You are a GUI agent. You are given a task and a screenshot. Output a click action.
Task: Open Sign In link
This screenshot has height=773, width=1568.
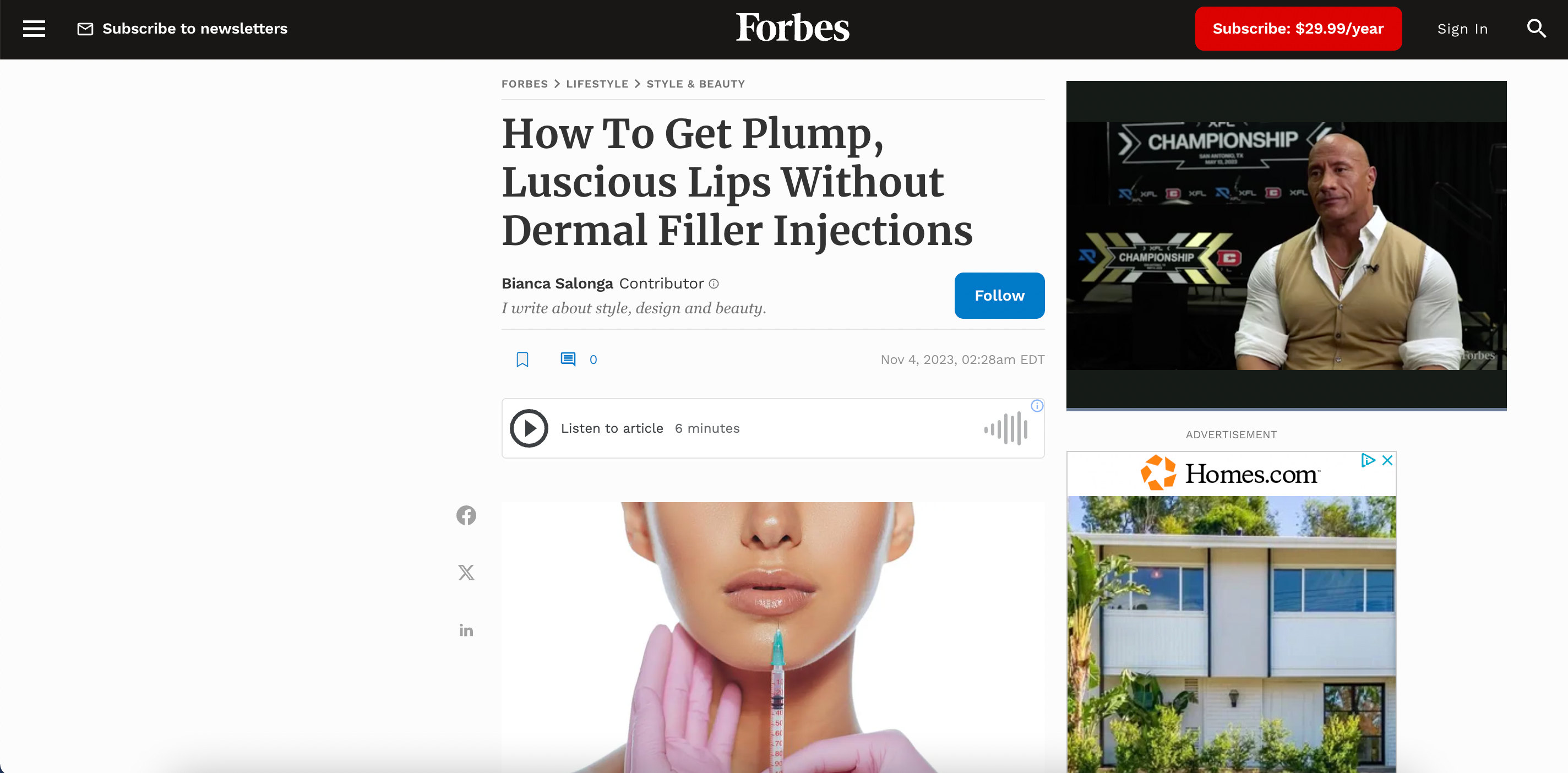[x=1463, y=29]
